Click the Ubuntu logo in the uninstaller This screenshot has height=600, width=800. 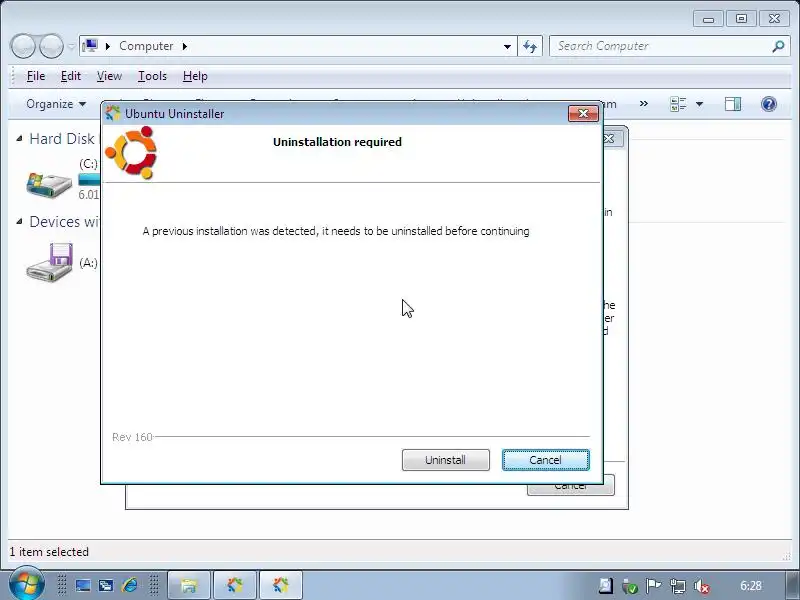131,153
